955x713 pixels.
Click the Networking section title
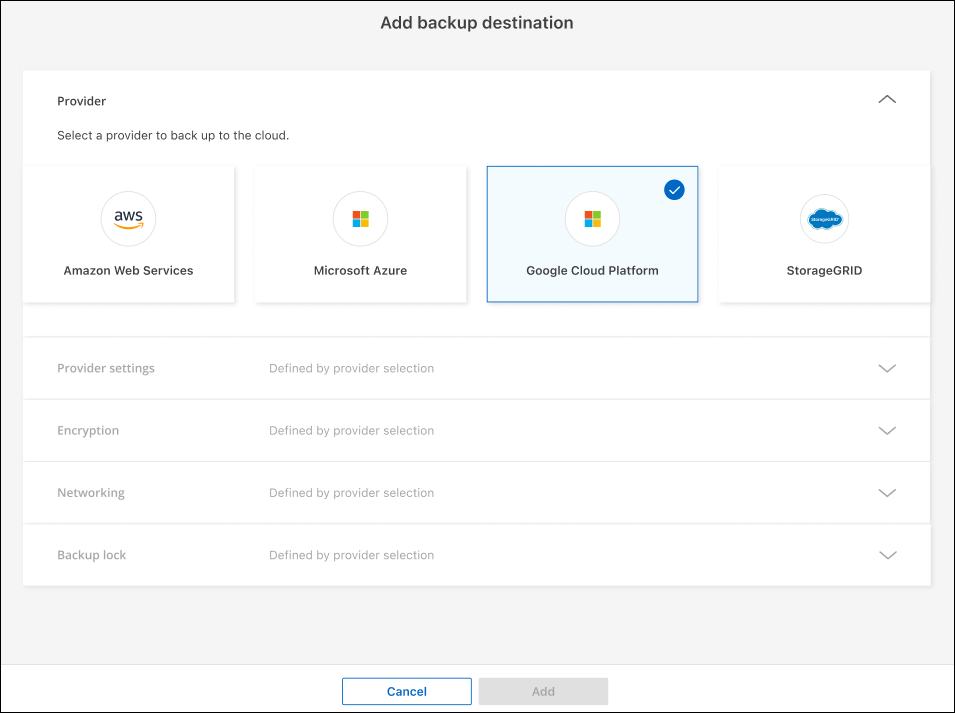91,493
